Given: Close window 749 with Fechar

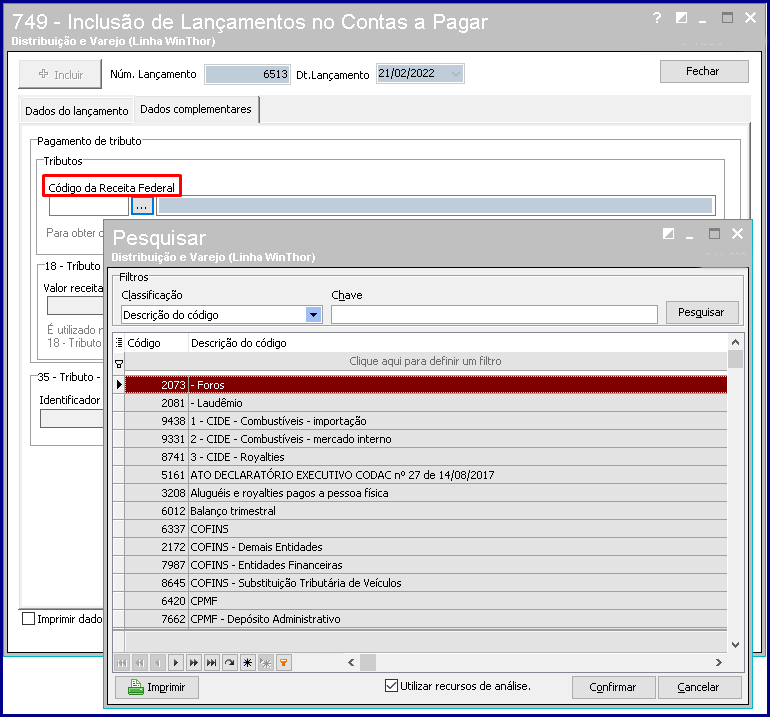Looking at the screenshot, I should tap(704, 72).
